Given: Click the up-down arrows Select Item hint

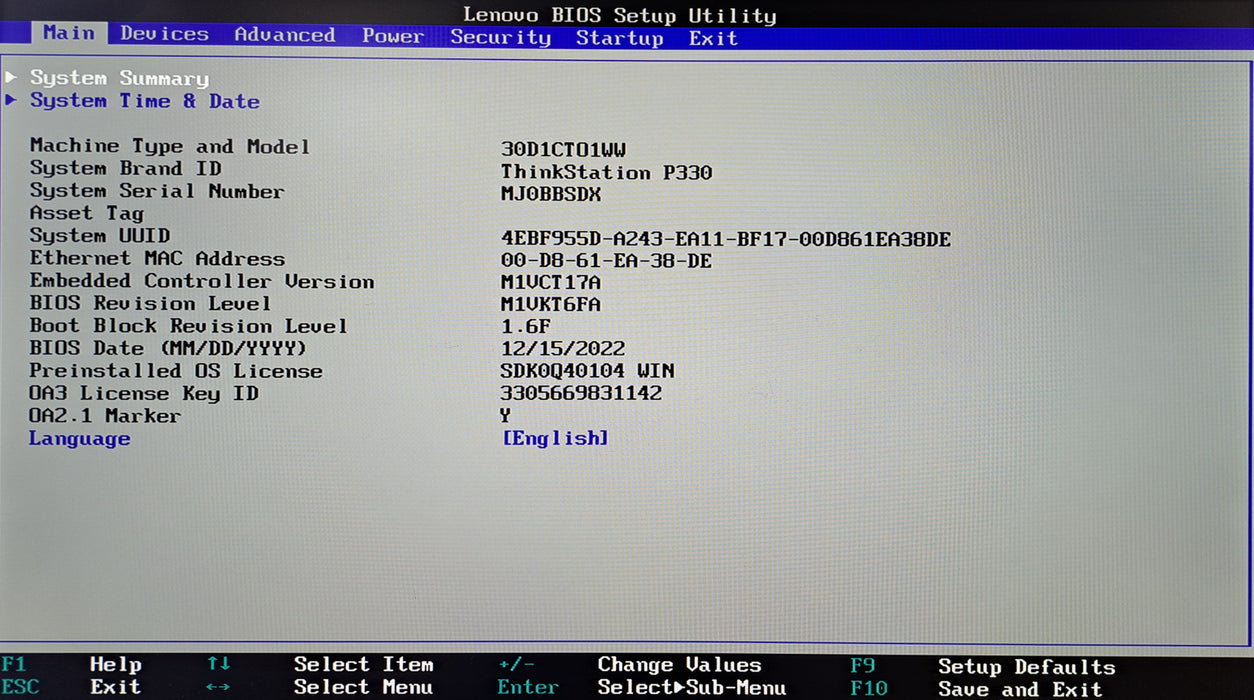Looking at the screenshot, I should point(219,664).
